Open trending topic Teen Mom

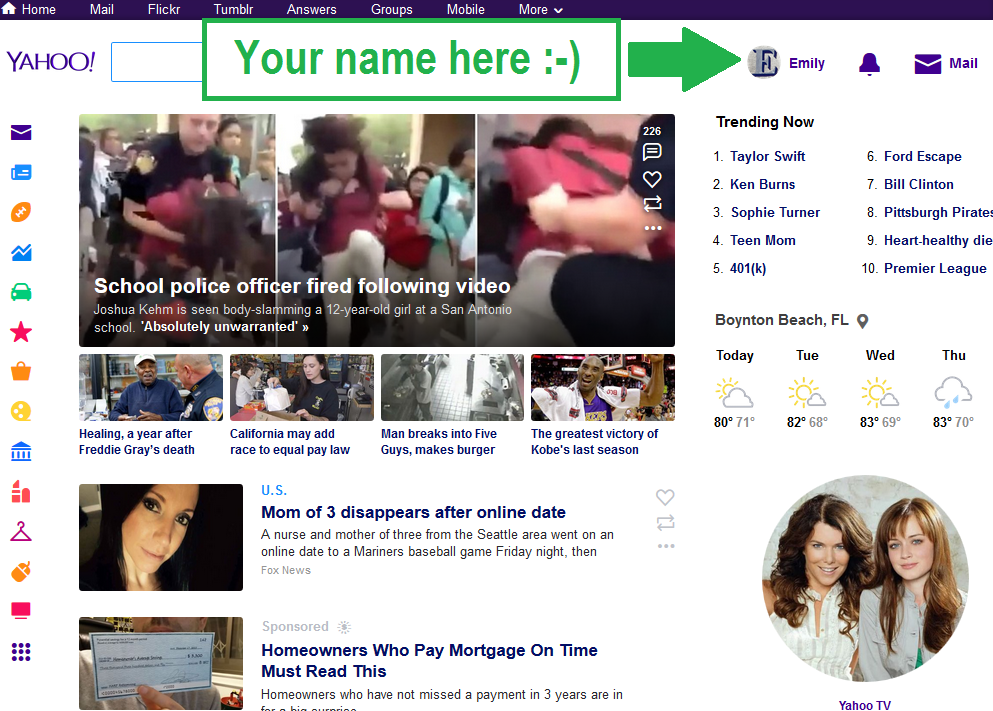click(x=762, y=241)
